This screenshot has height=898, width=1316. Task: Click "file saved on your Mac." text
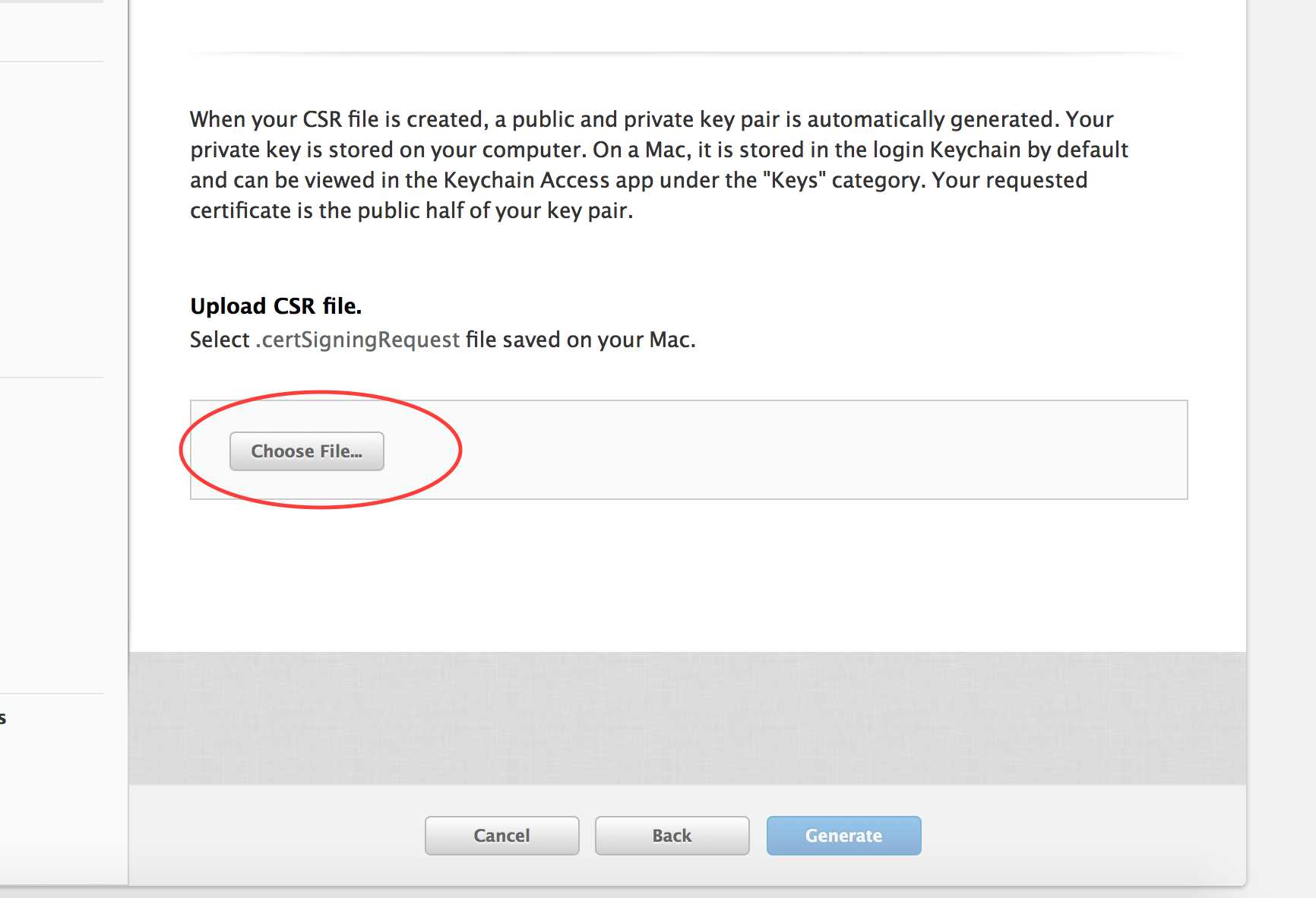pos(580,340)
